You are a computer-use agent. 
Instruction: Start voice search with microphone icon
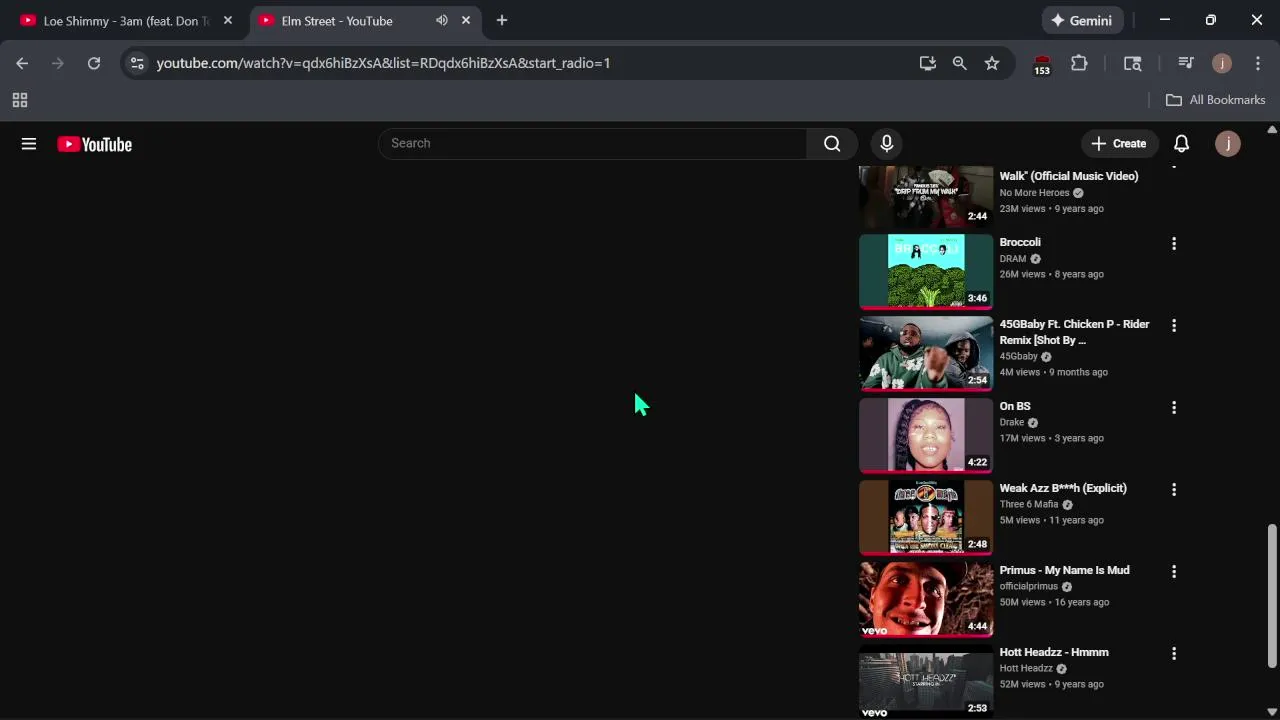(x=886, y=144)
